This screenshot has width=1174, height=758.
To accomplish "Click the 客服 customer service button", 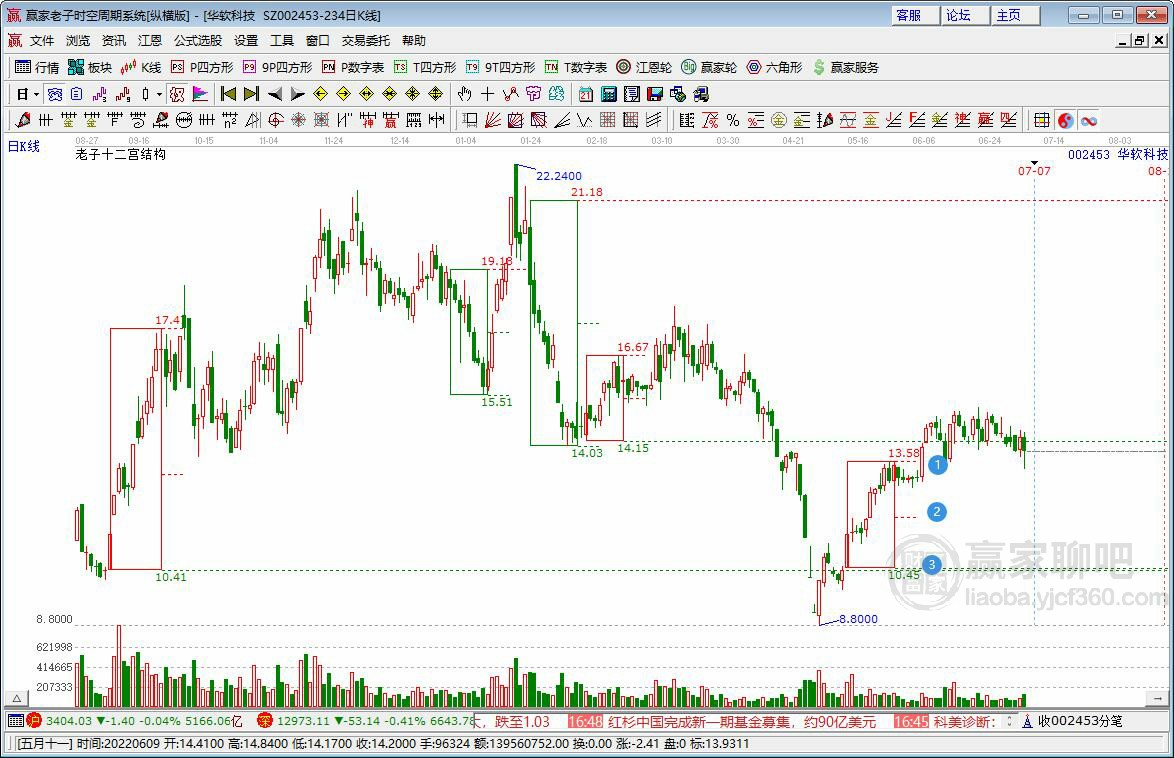I will coord(916,15).
